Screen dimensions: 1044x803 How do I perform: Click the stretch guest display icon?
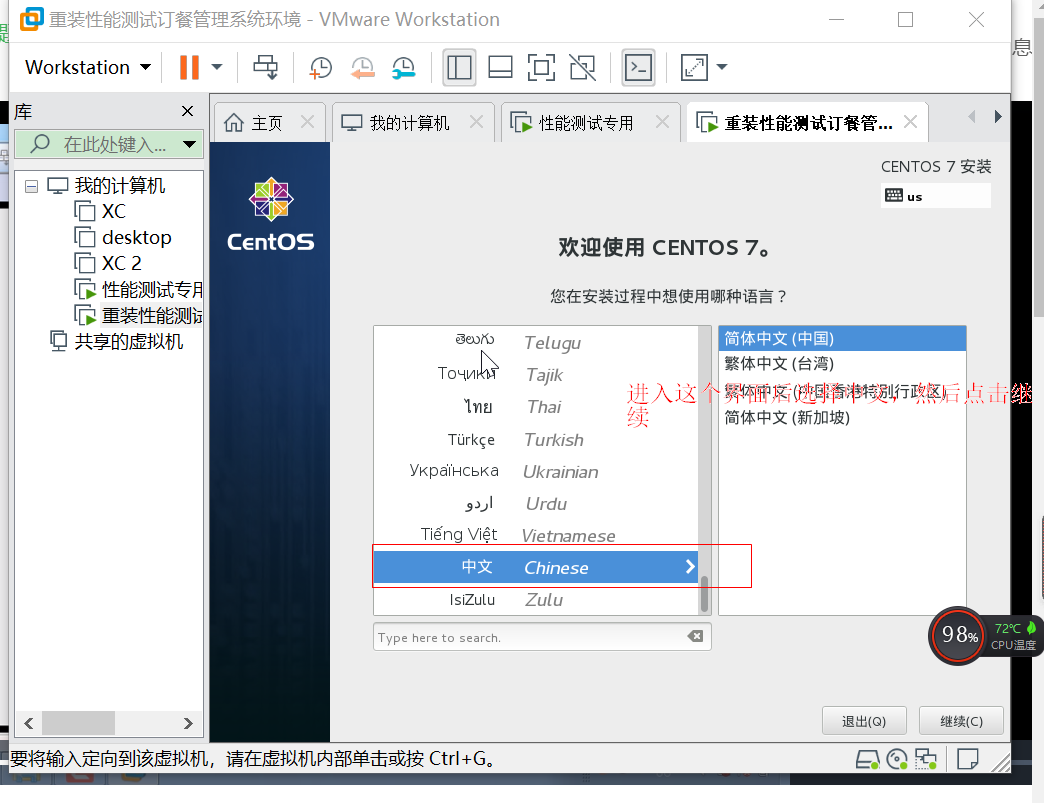[x=694, y=67]
